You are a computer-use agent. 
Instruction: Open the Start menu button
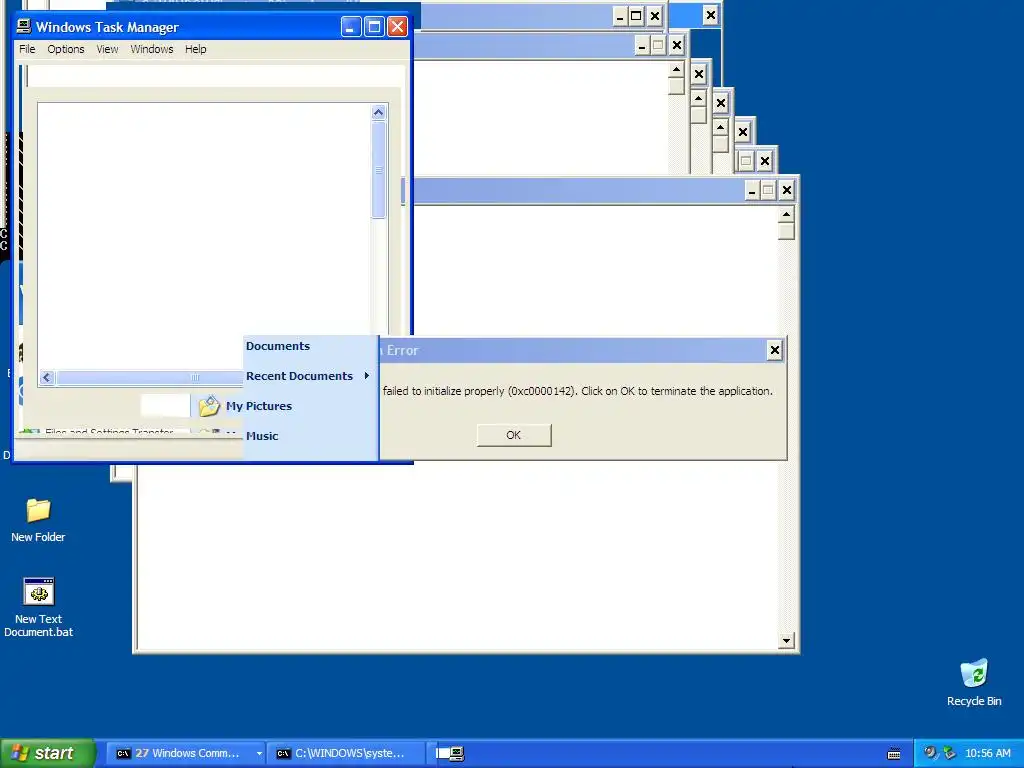pyautogui.click(x=48, y=753)
